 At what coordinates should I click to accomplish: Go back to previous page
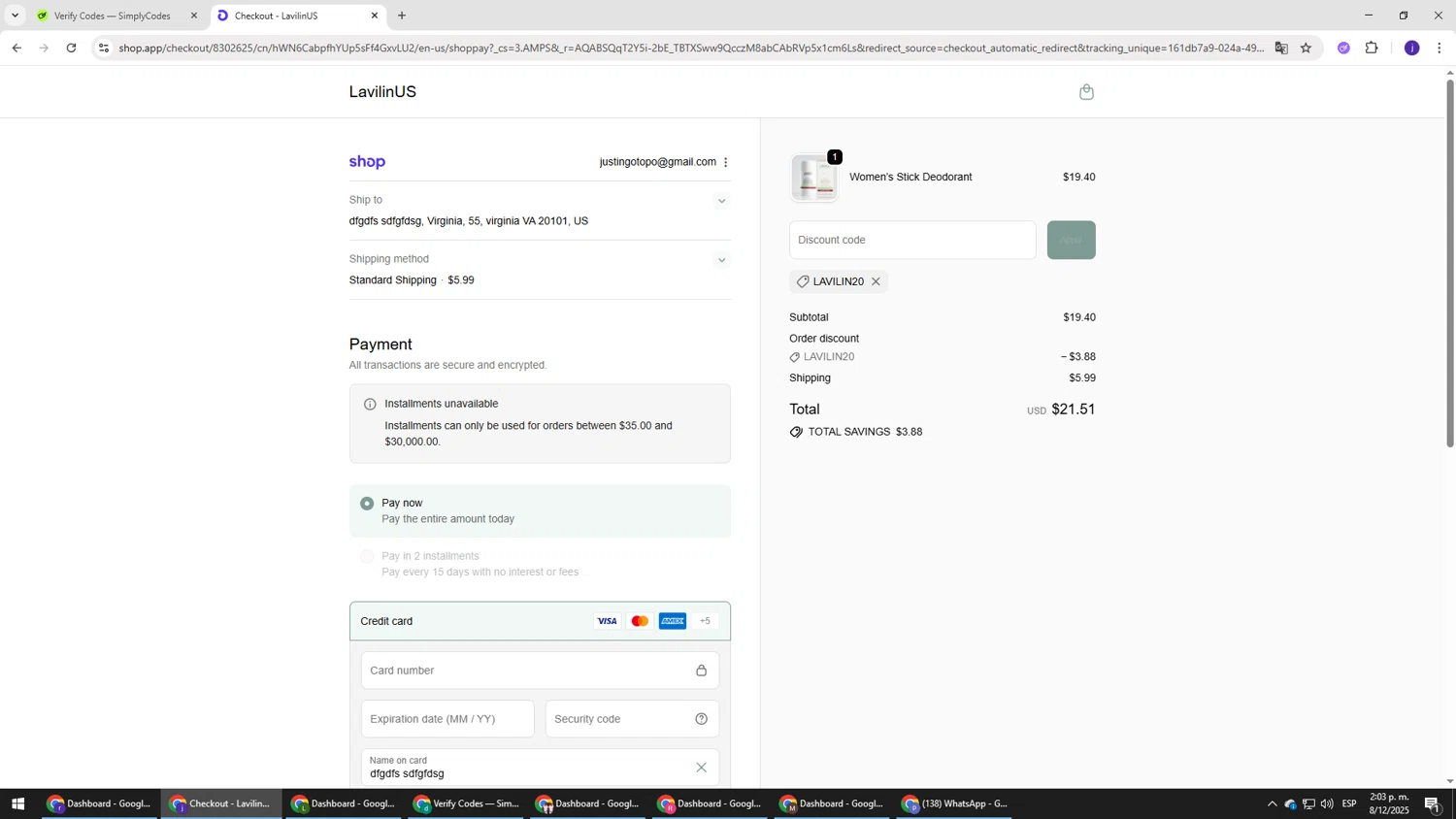pyautogui.click(x=17, y=48)
